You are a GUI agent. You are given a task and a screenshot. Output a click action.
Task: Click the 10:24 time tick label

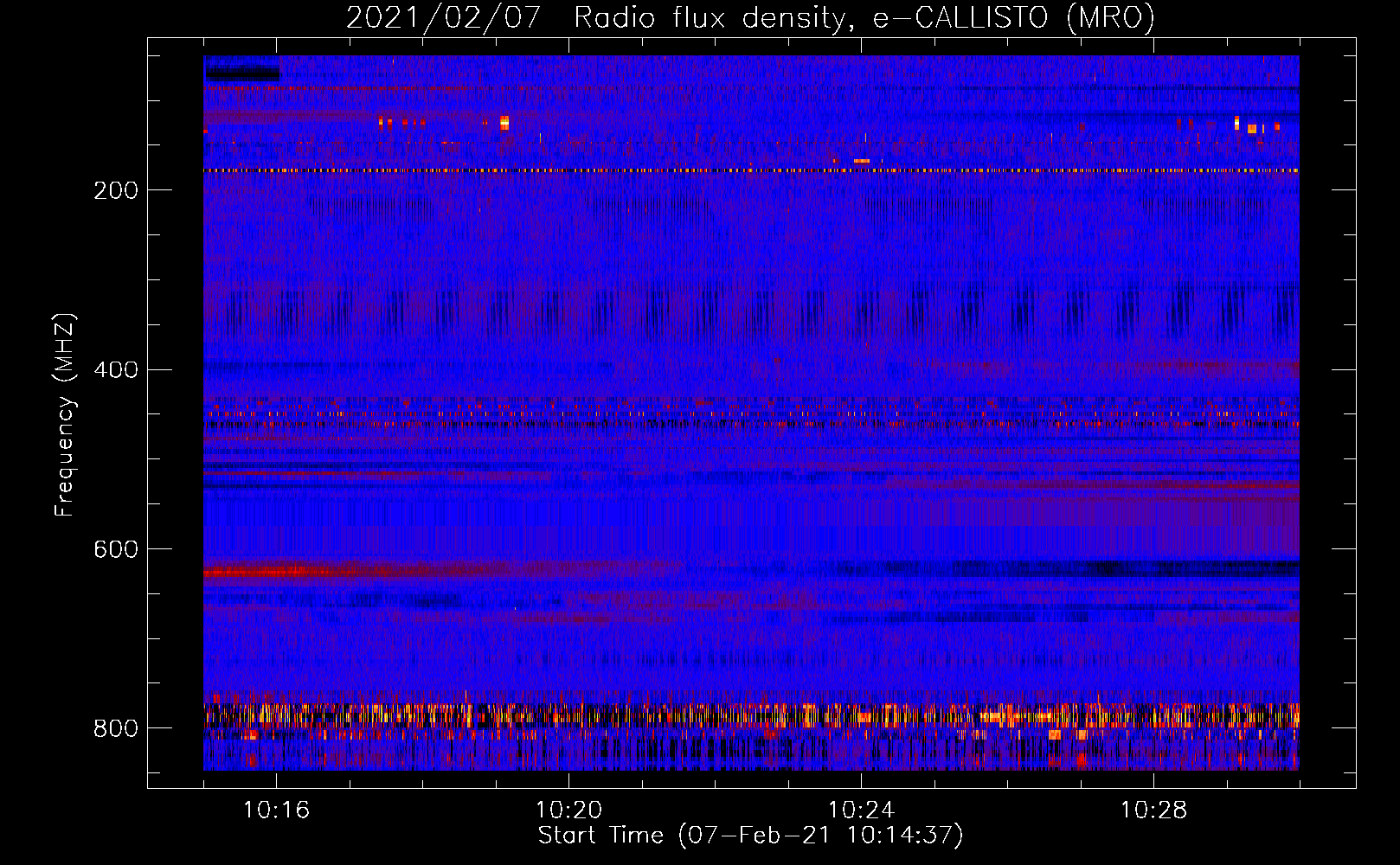861,811
